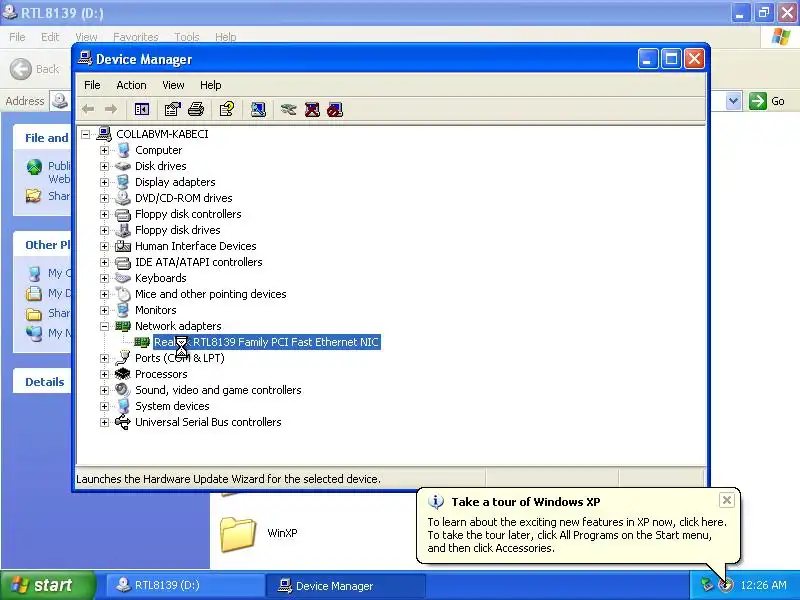Screen dimensions: 800x600
Task: Click the Print toolbar icon
Action: pos(196,109)
